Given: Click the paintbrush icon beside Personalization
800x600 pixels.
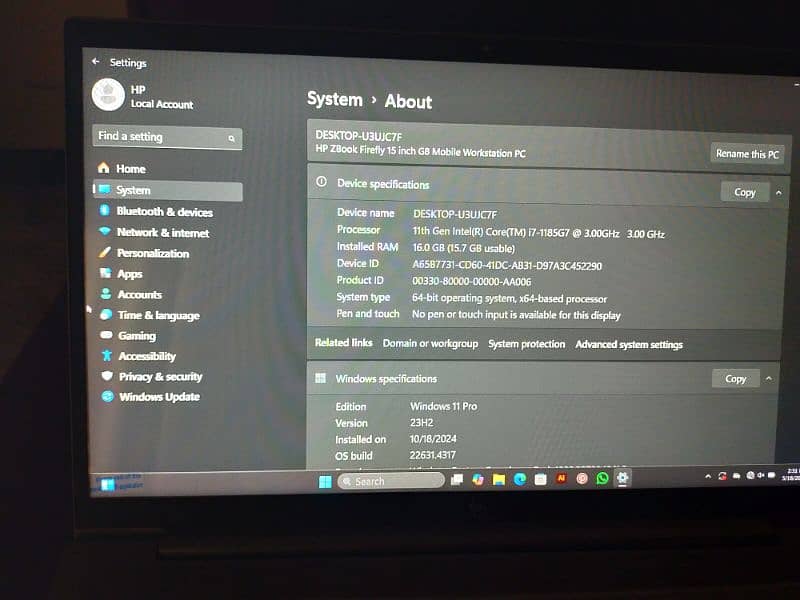Looking at the screenshot, I should coord(105,252).
